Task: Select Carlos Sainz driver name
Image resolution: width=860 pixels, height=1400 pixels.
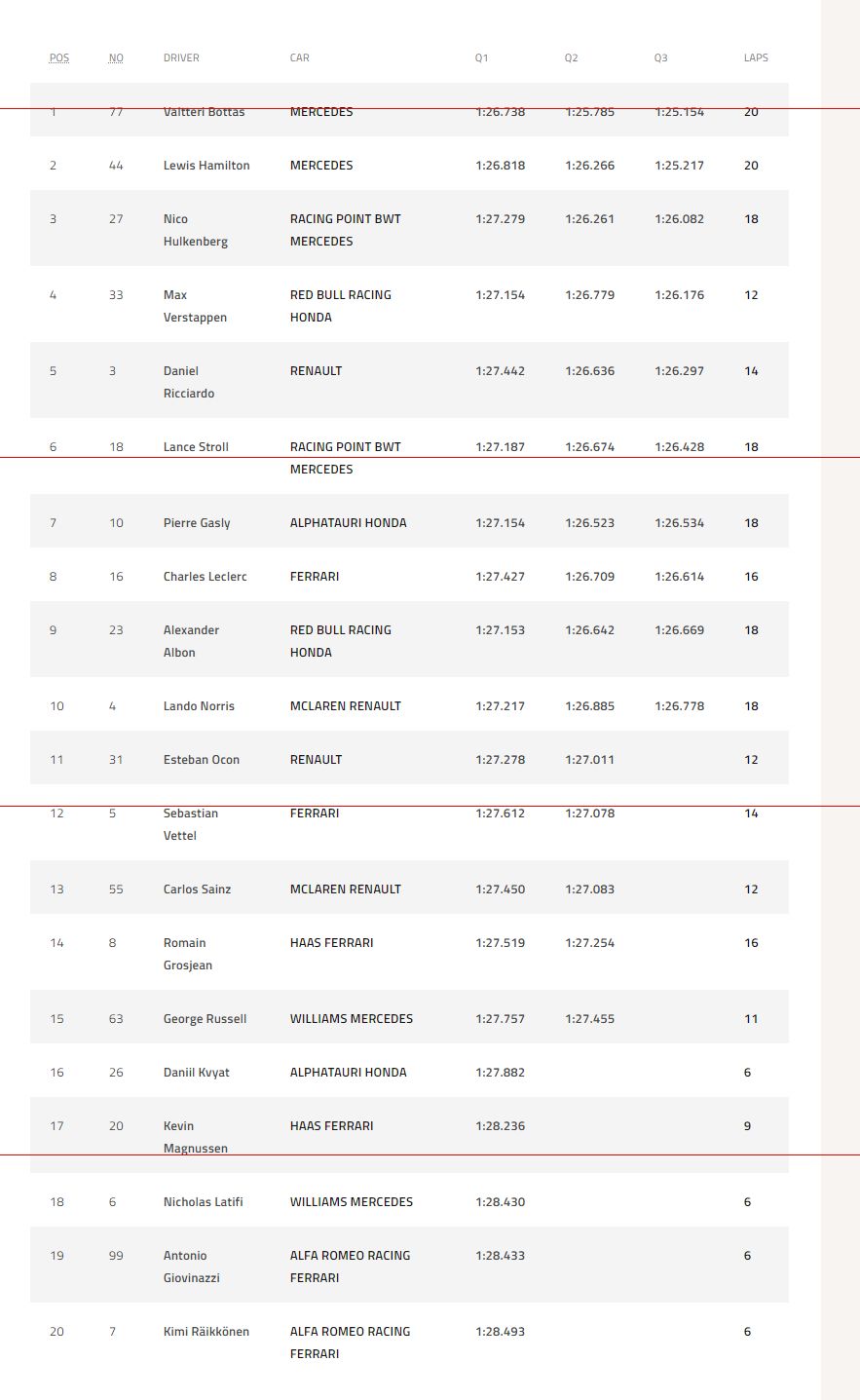Action: [x=198, y=889]
